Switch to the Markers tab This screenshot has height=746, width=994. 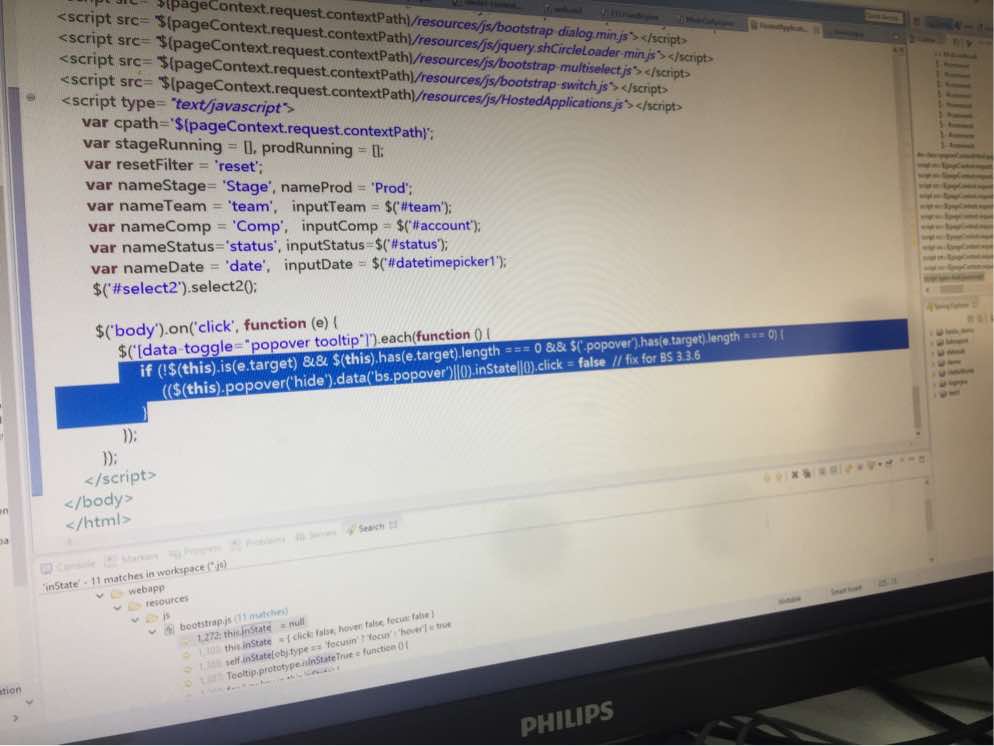click(132, 558)
